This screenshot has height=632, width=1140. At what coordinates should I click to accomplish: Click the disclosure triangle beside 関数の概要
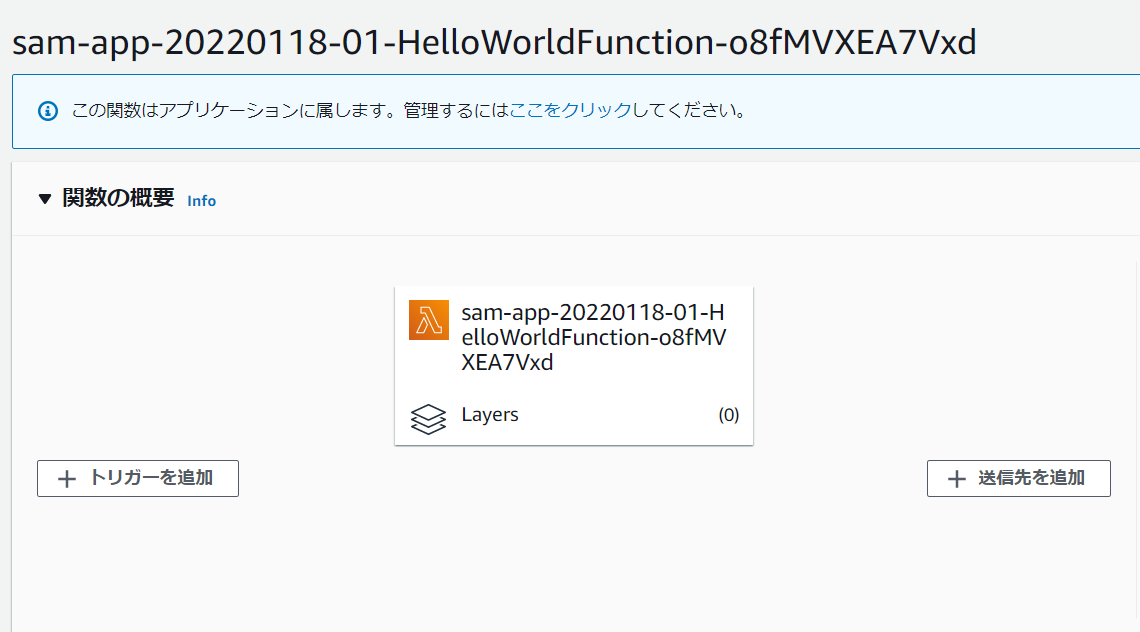pos(43,199)
